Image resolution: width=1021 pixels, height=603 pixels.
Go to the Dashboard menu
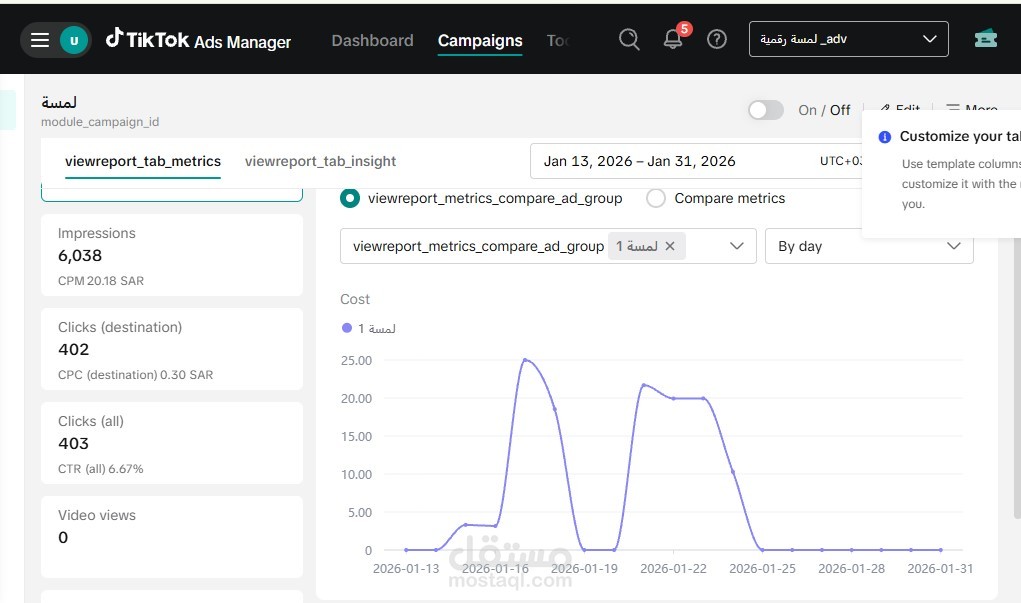click(x=372, y=41)
